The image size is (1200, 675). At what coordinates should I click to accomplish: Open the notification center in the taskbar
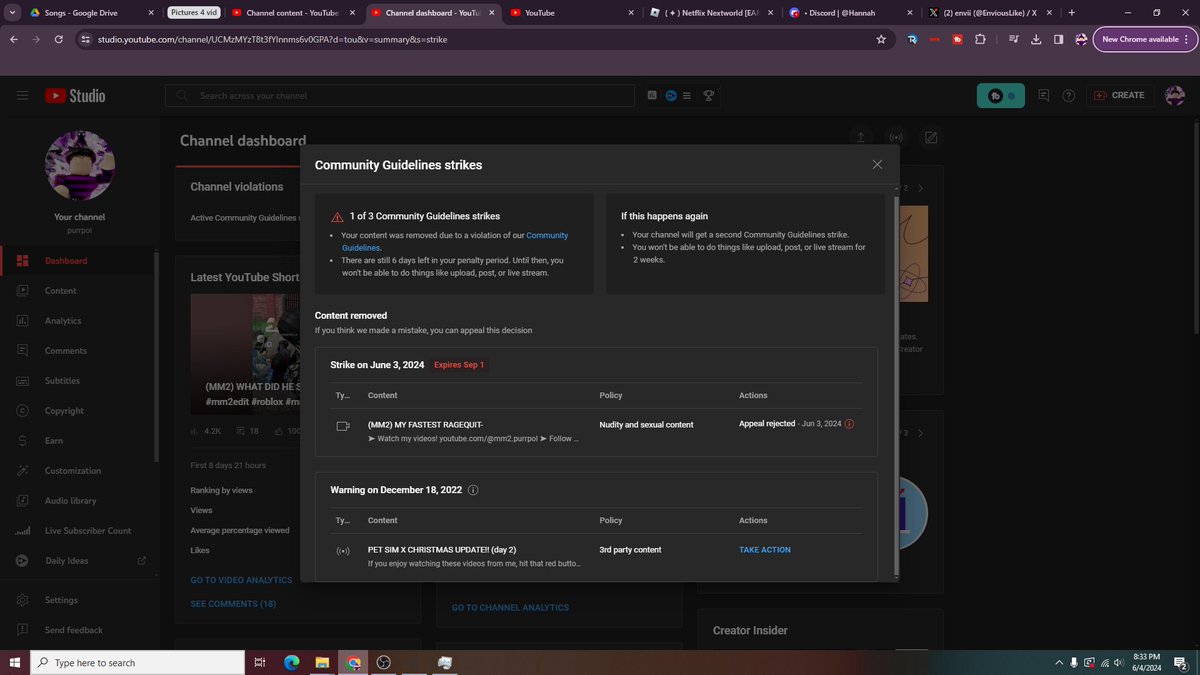(x=1181, y=662)
